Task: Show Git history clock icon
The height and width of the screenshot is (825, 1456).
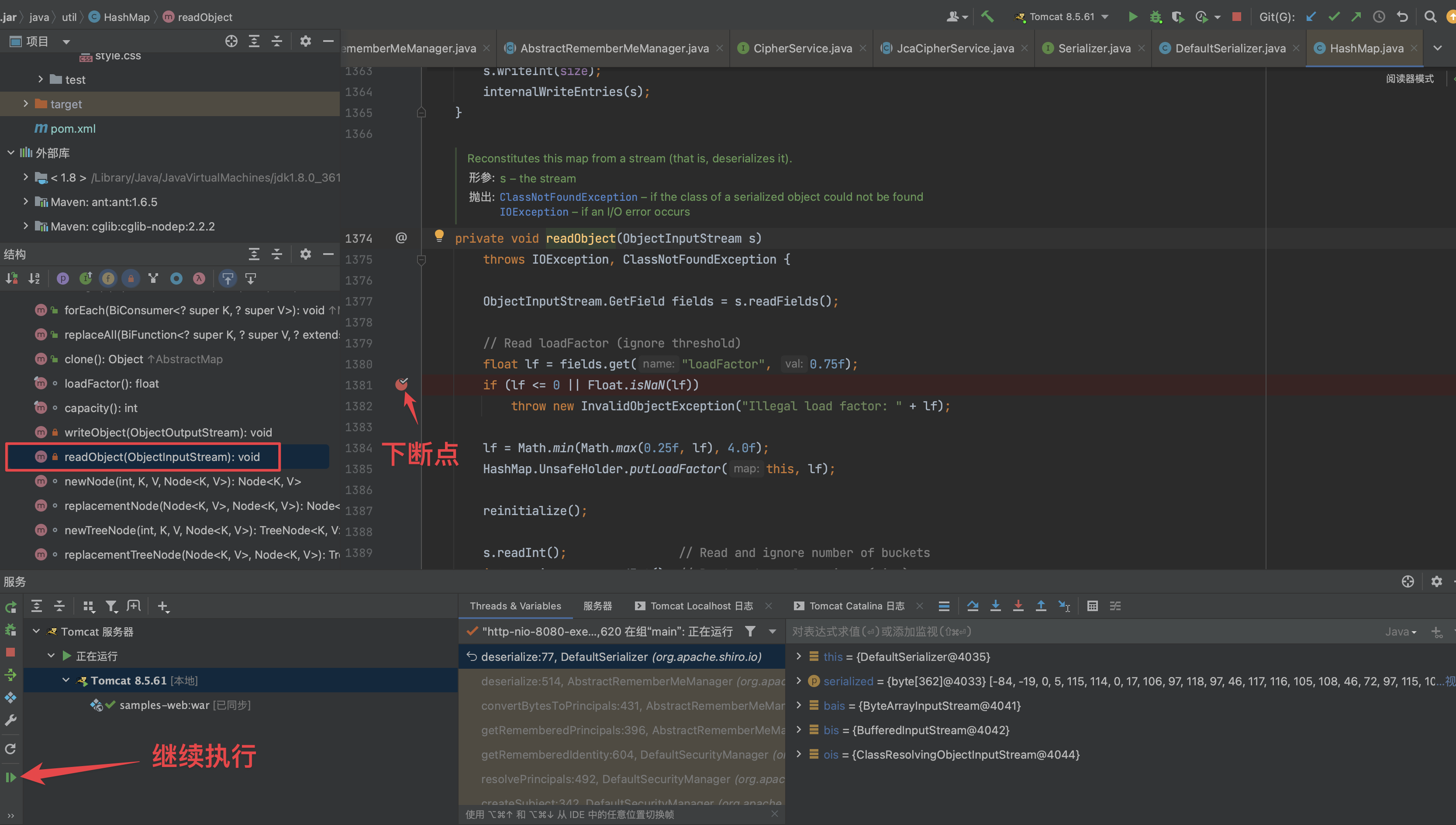Action: click(1379, 17)
